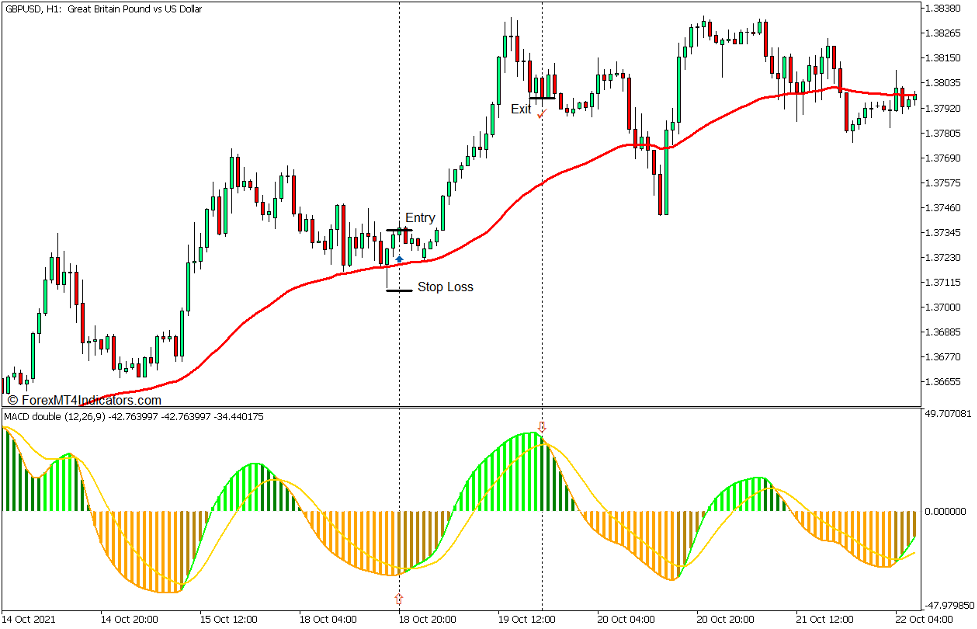Select the Entry horizontal level marker
Image resolution: width=977 pixels, height=629 pixels.
coord(399,230)
